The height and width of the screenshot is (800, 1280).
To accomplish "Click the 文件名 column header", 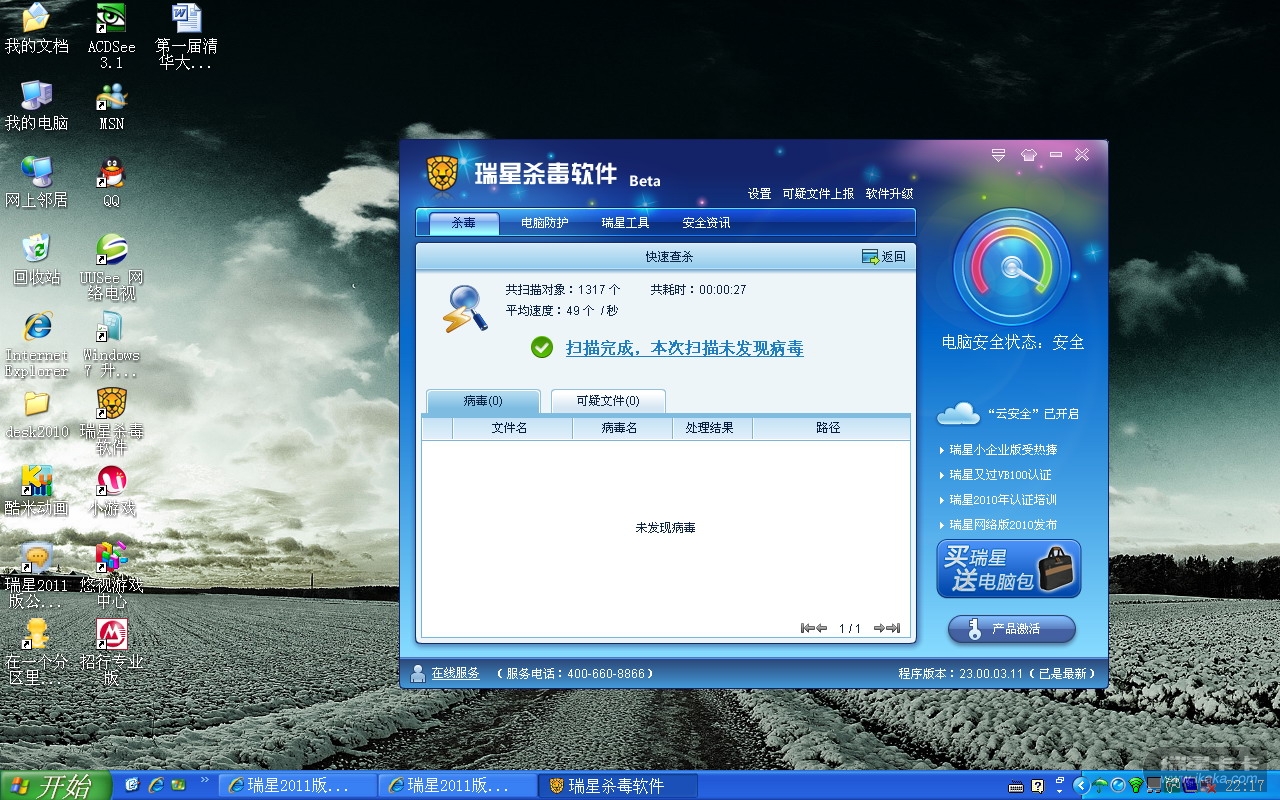I will click(510, 428).
